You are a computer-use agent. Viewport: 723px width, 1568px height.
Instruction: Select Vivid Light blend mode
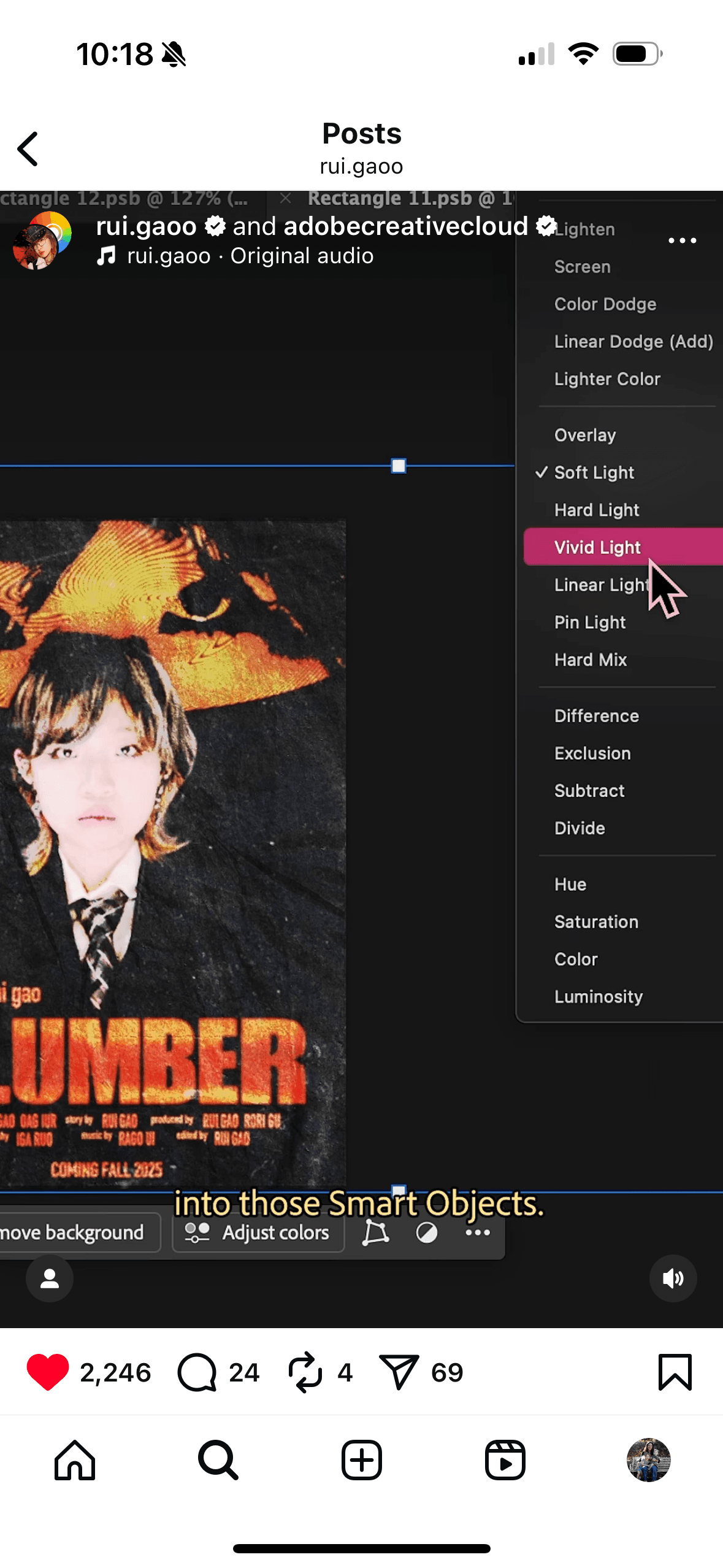point(623,547)
